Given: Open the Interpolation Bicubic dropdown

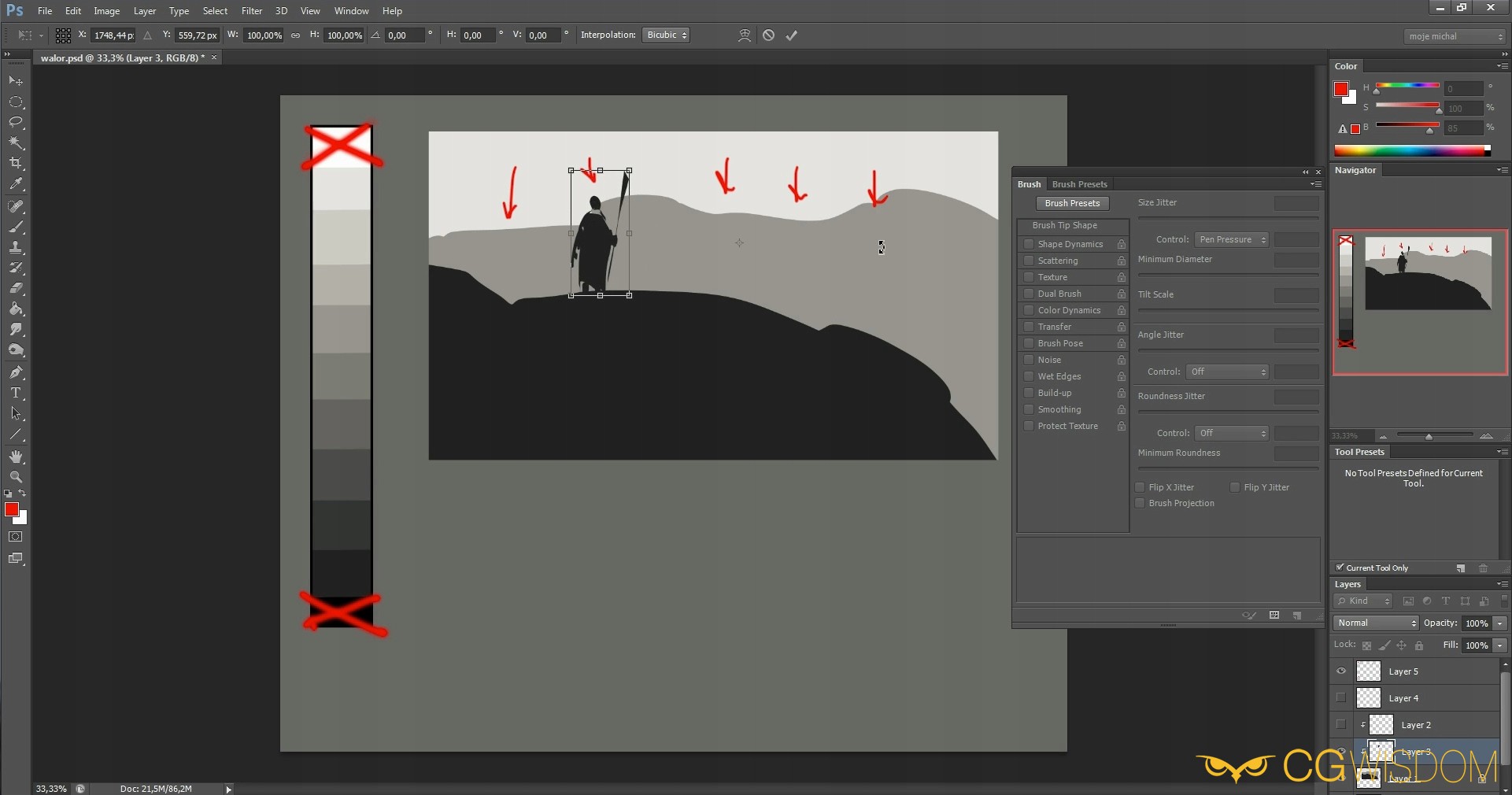Looking at the screenshot, I should pyautogui.click(x=666, y=35).
